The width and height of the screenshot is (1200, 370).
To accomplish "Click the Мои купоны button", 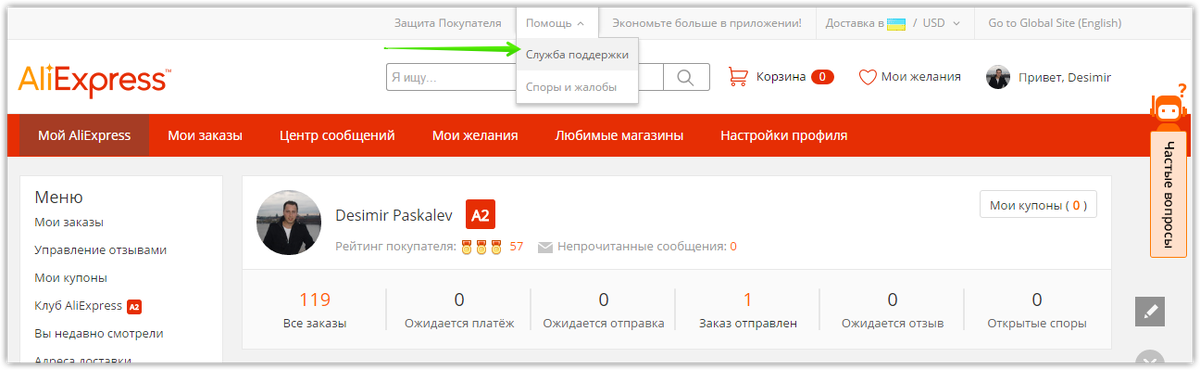I will pos(1038,205).
